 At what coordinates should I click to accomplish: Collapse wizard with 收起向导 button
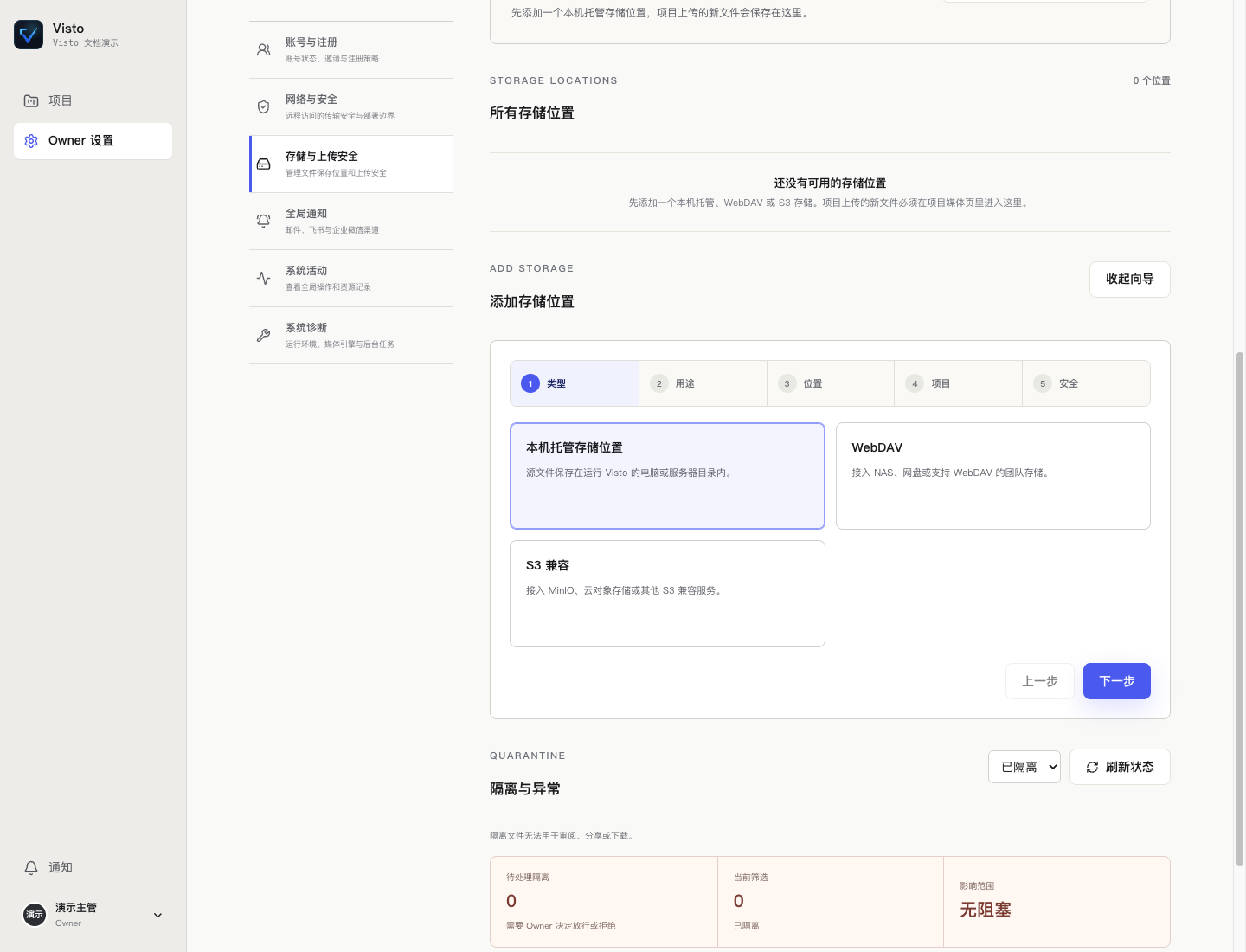click(x=1130, y=280)
